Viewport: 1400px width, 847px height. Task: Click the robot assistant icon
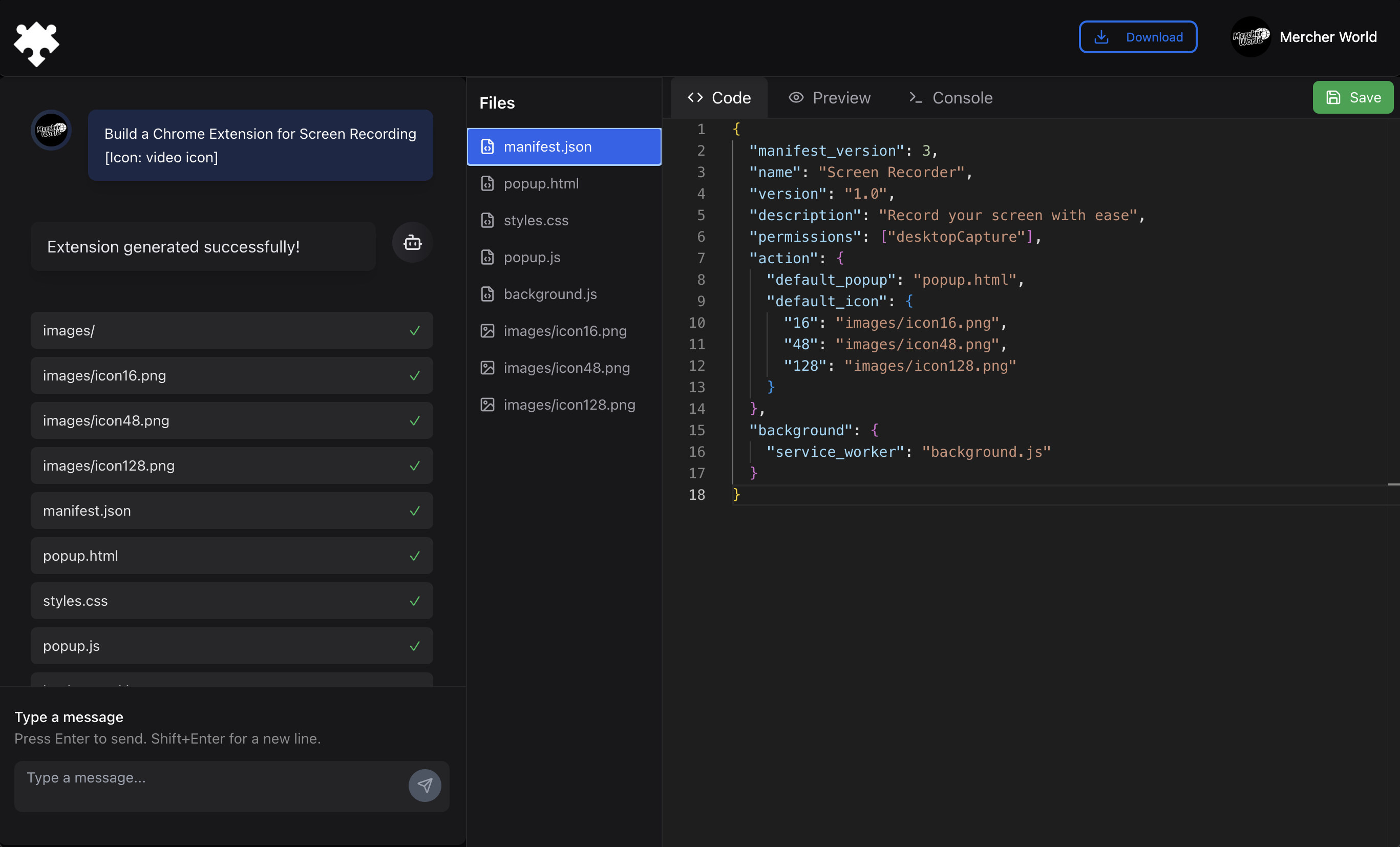pyautogui.click(x=412, y=243)
